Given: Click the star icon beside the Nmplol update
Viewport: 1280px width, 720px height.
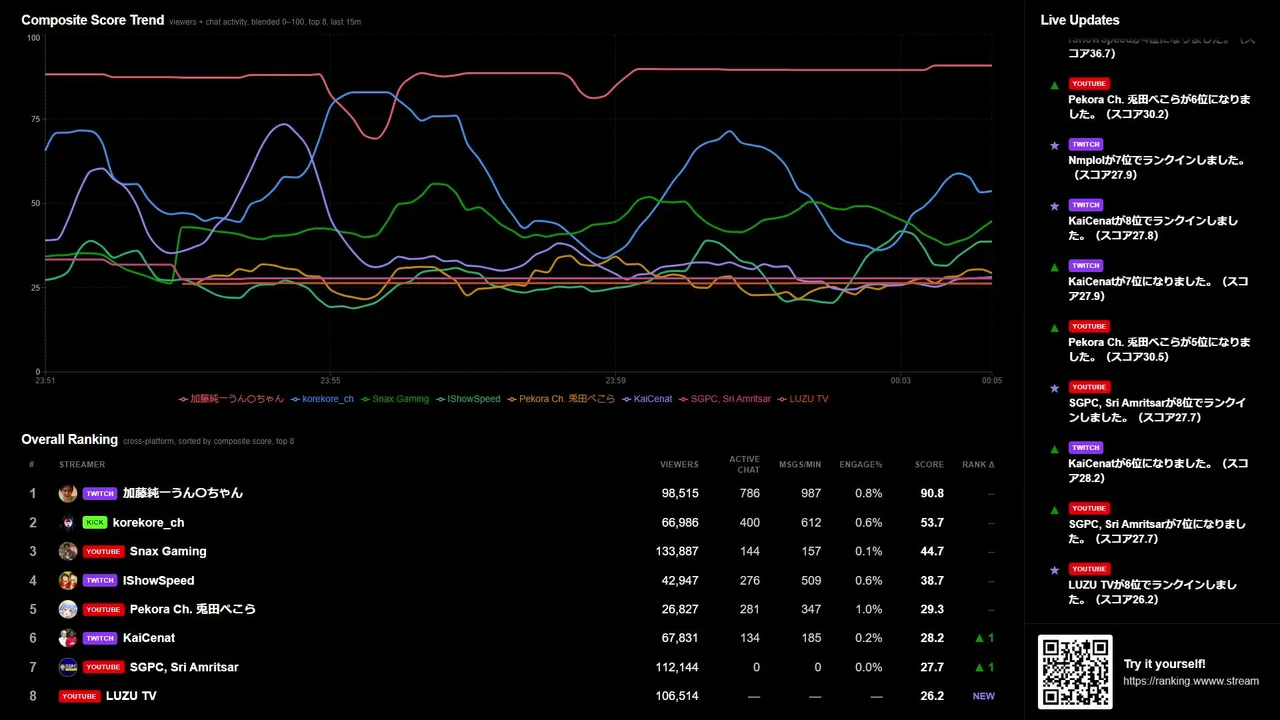Looking at the screenshot, I should [x=1054, y=145].
